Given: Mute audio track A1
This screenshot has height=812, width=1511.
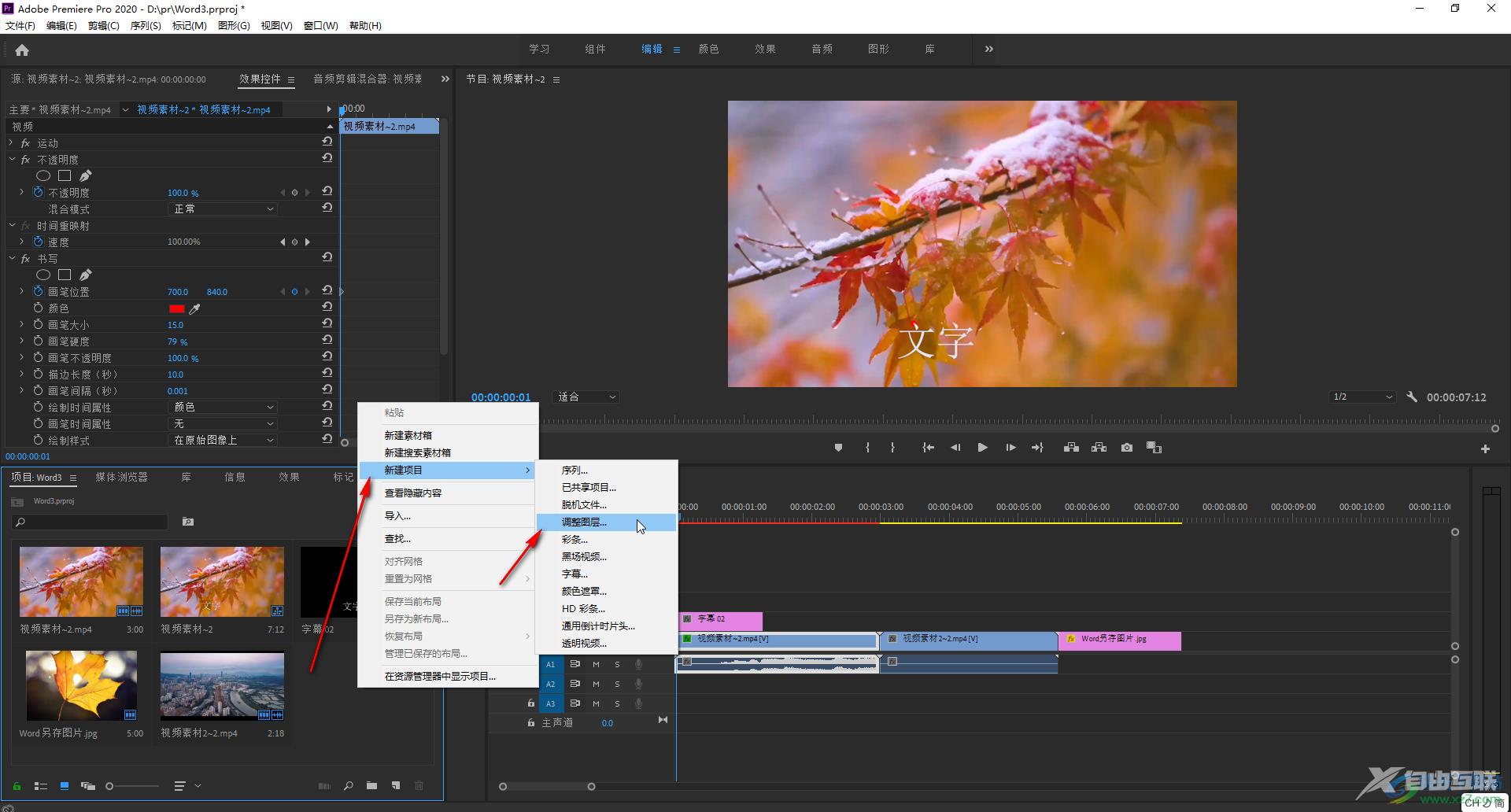Looking at the screenshot, I should point(596,665).
